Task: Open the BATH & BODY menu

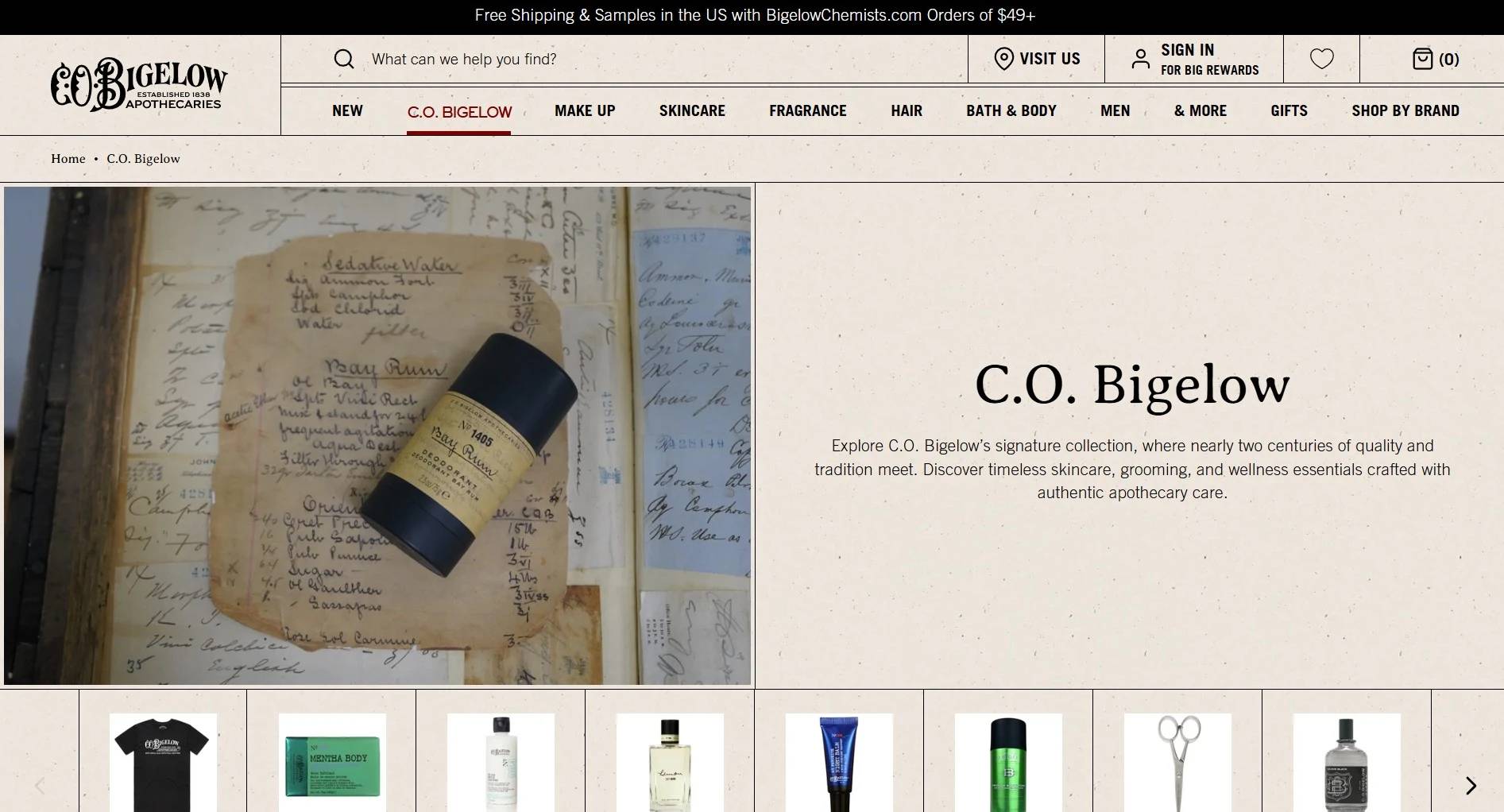Action: click(x=1011, y=111)
